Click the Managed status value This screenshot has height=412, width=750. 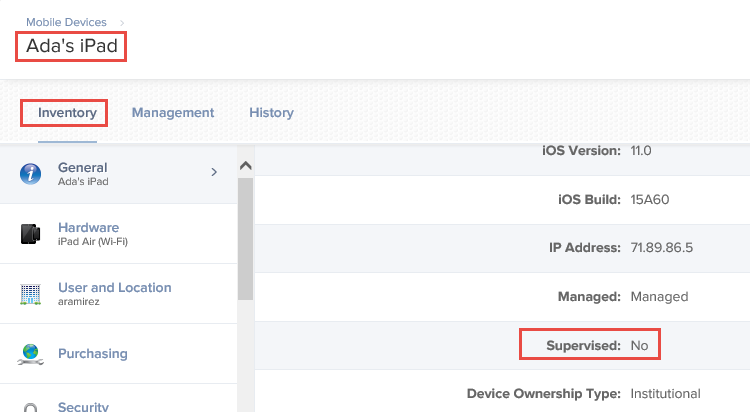(x=659, y=297)
